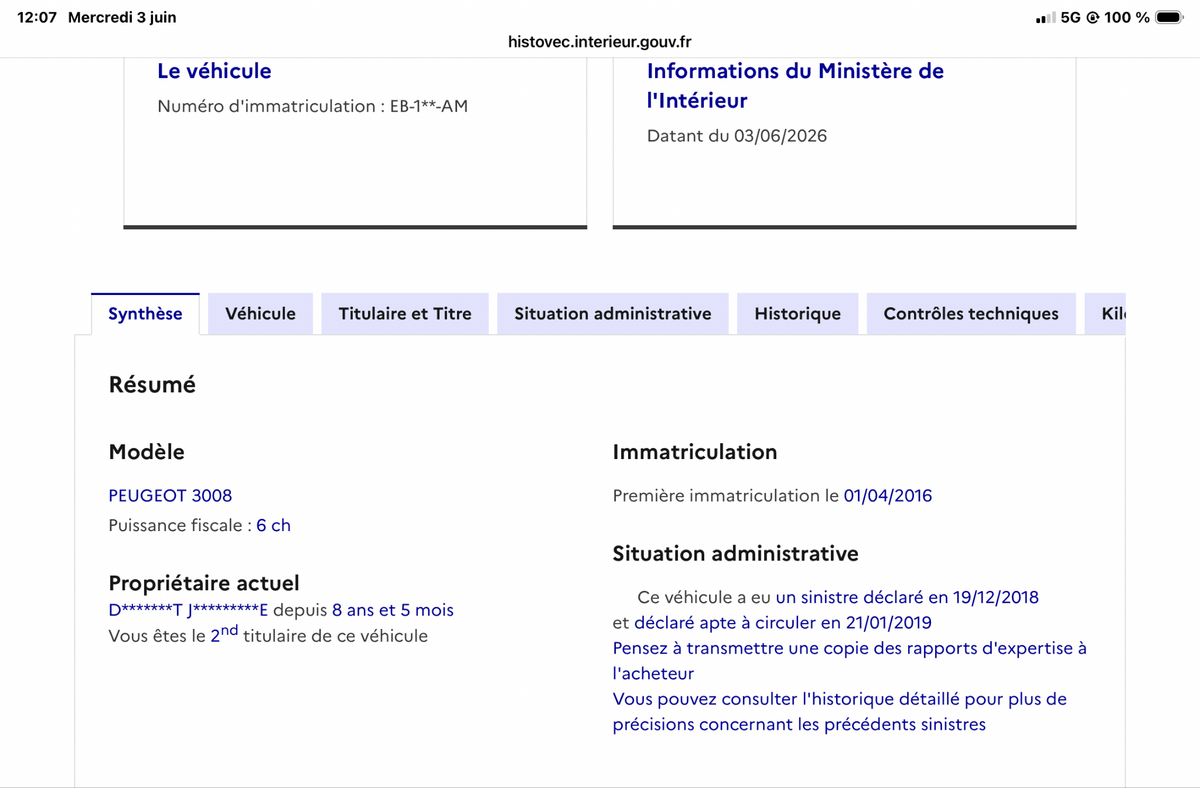Tap the '100 %' battery percentage
1200x788 pixels.
click(x=1126, y=18)
